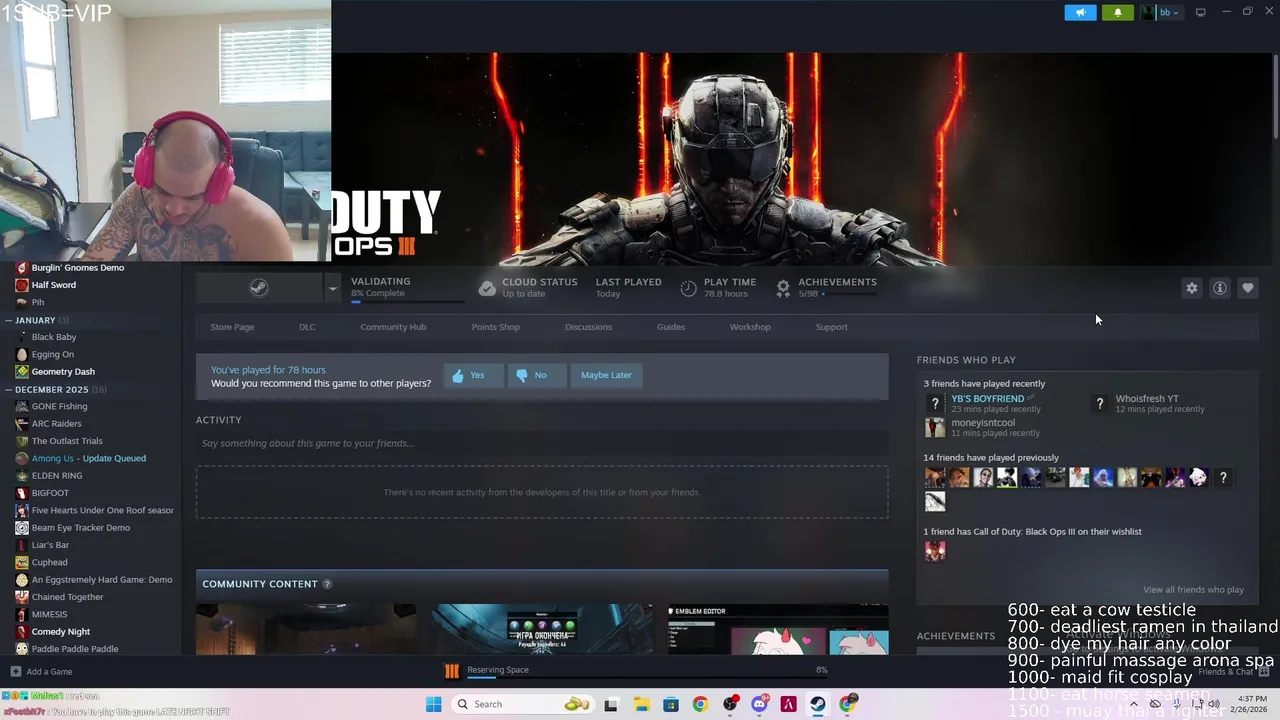Show game info via the info icon
This screenshot has width=1280, height=720.
[1220, 288]
